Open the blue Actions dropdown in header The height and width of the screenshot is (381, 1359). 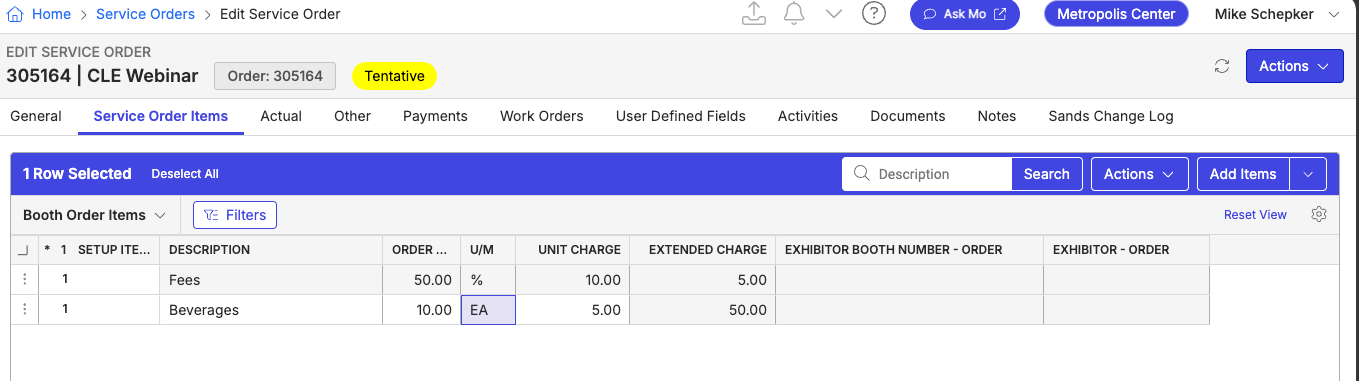1294,66
